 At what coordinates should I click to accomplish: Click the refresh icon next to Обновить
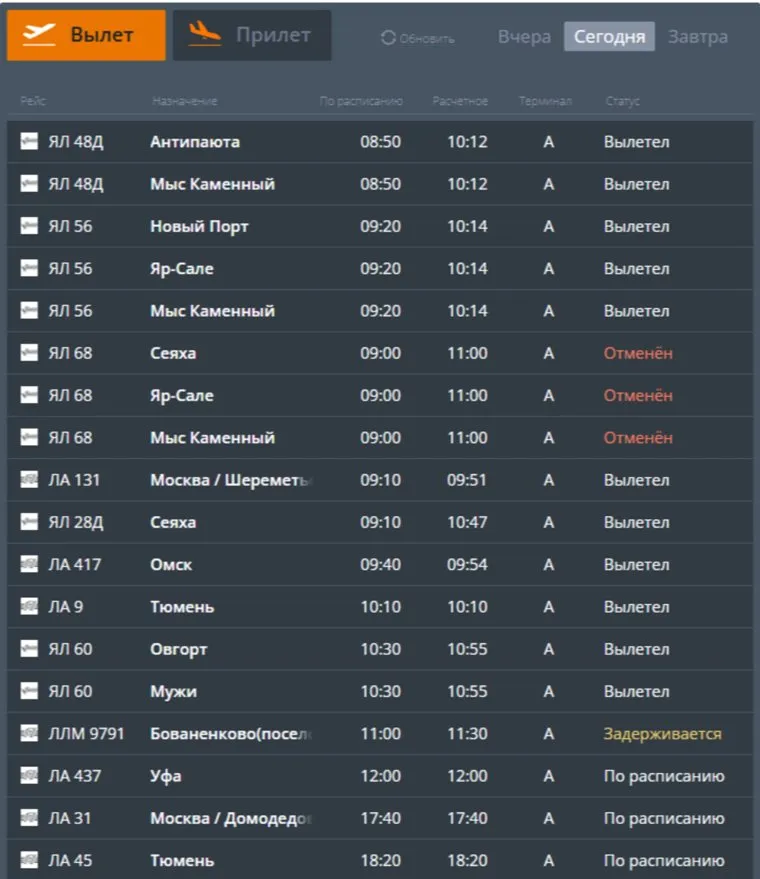[388, 38]
